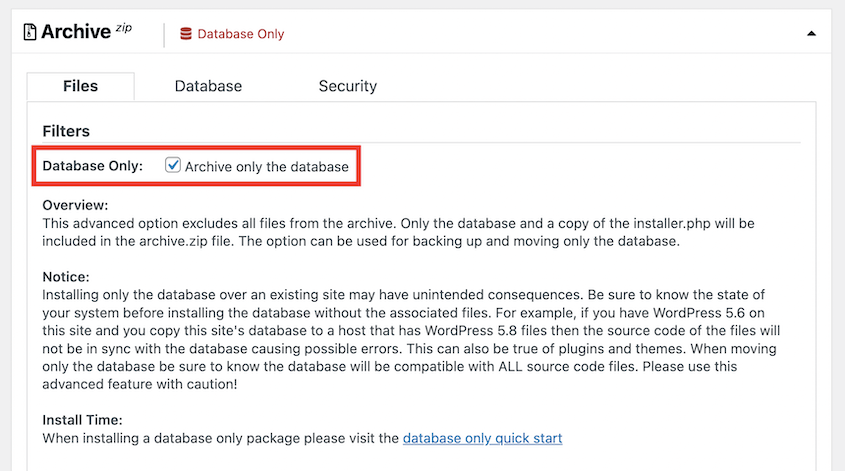Uncheck the Archive only the database checkbox

[x=172, y=165]
